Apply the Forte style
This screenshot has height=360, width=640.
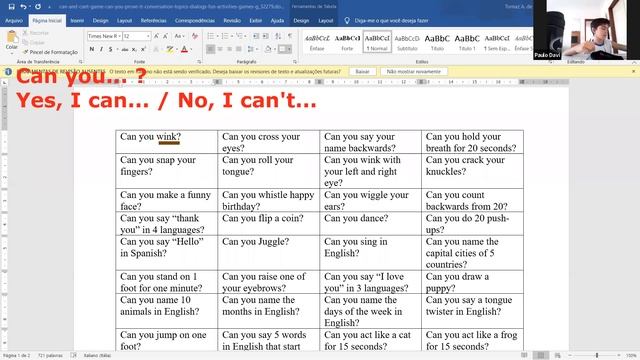click(x=347, y=42)
